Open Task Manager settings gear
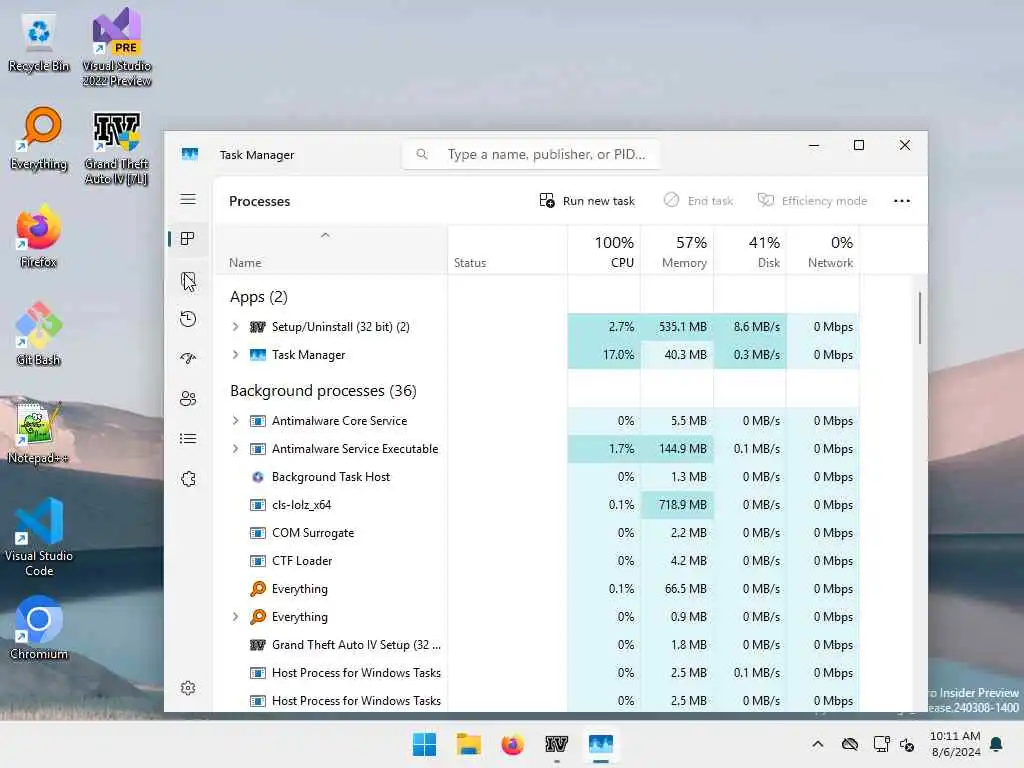This screenshot has height=768, width=1024. [x=188, y=688]
